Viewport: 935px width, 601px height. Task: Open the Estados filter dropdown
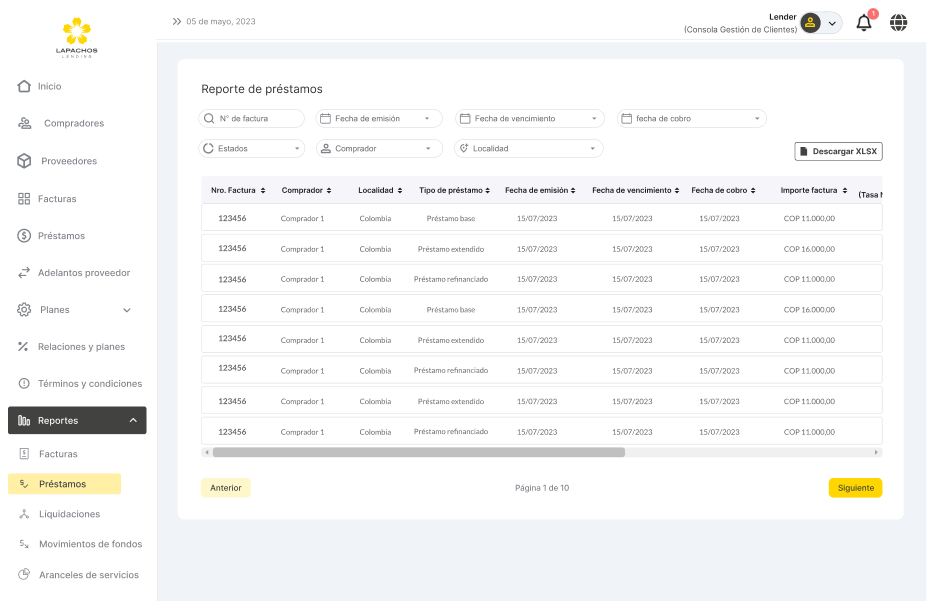[x=252, y=148]
